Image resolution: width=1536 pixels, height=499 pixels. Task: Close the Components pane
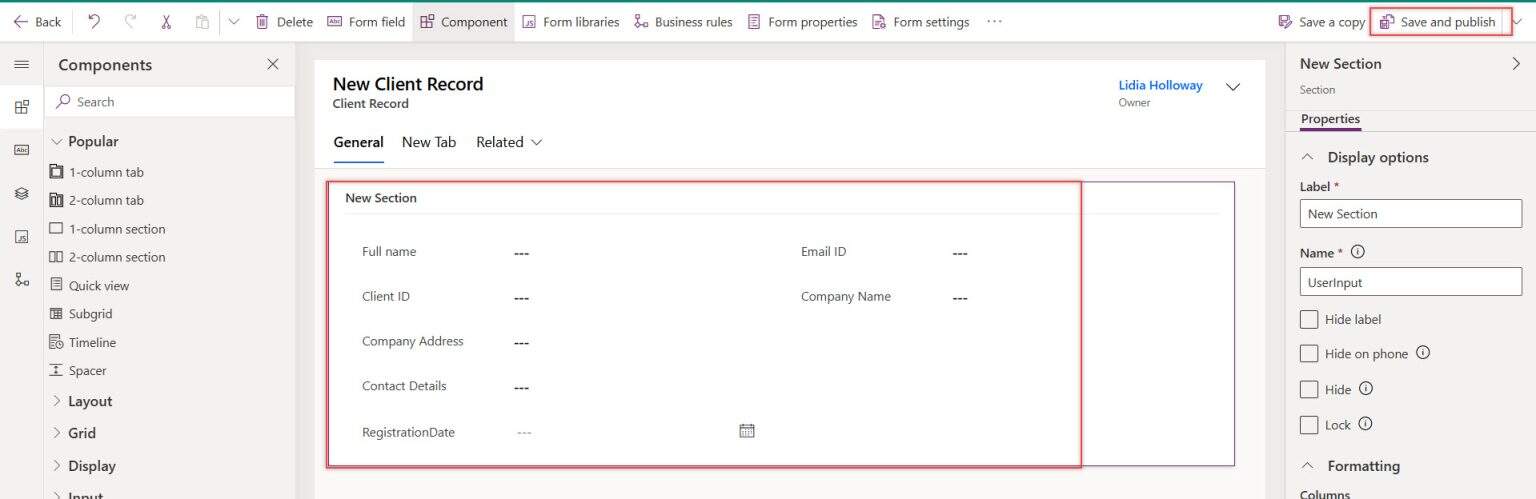pyautogui.click(x=273, y=65)
